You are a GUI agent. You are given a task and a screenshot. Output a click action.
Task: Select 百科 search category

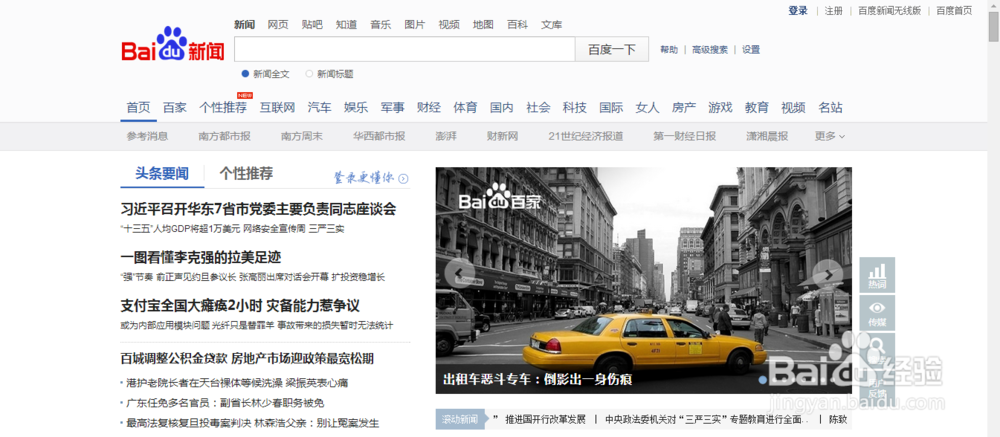[x=517, y=25]
